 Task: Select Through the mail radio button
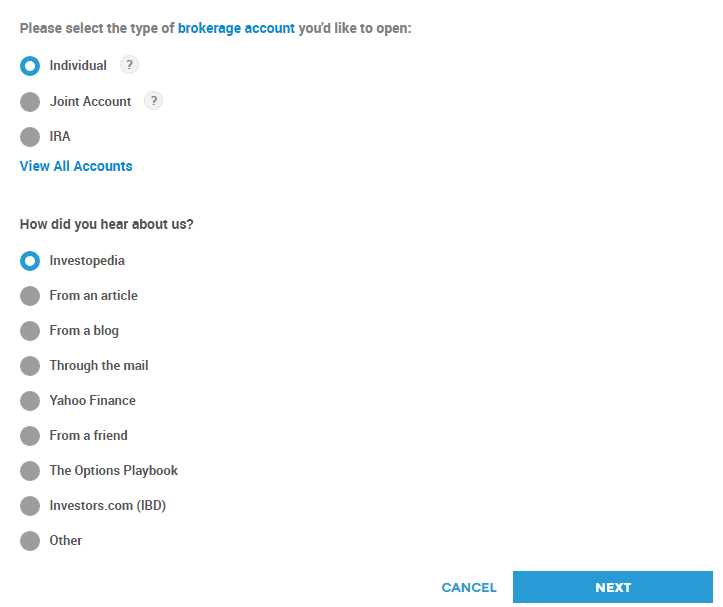pos(30,366)
